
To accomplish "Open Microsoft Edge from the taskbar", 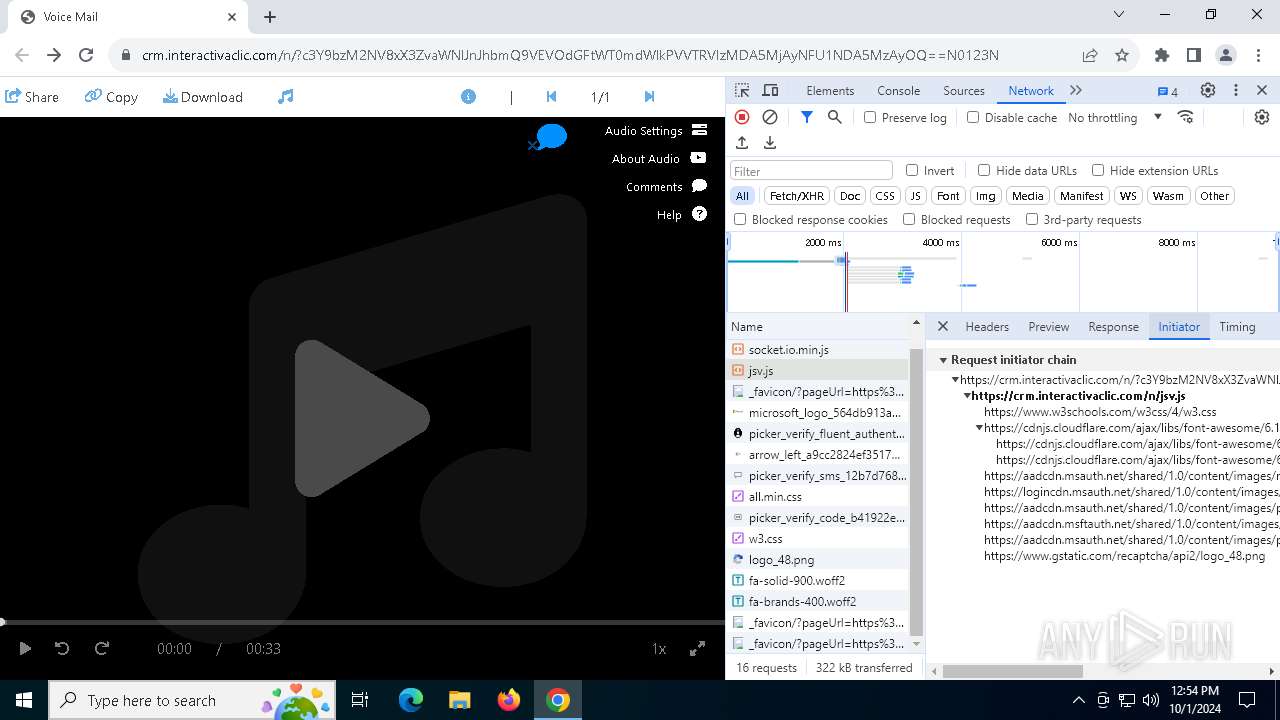I will [x=411, y=700].
